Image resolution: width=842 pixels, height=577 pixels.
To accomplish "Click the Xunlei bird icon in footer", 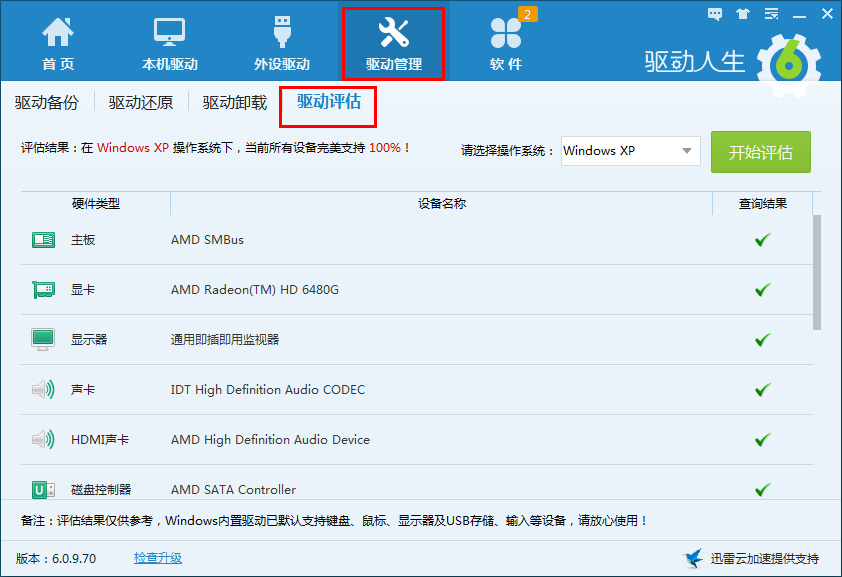I will [x=693, y=558].
